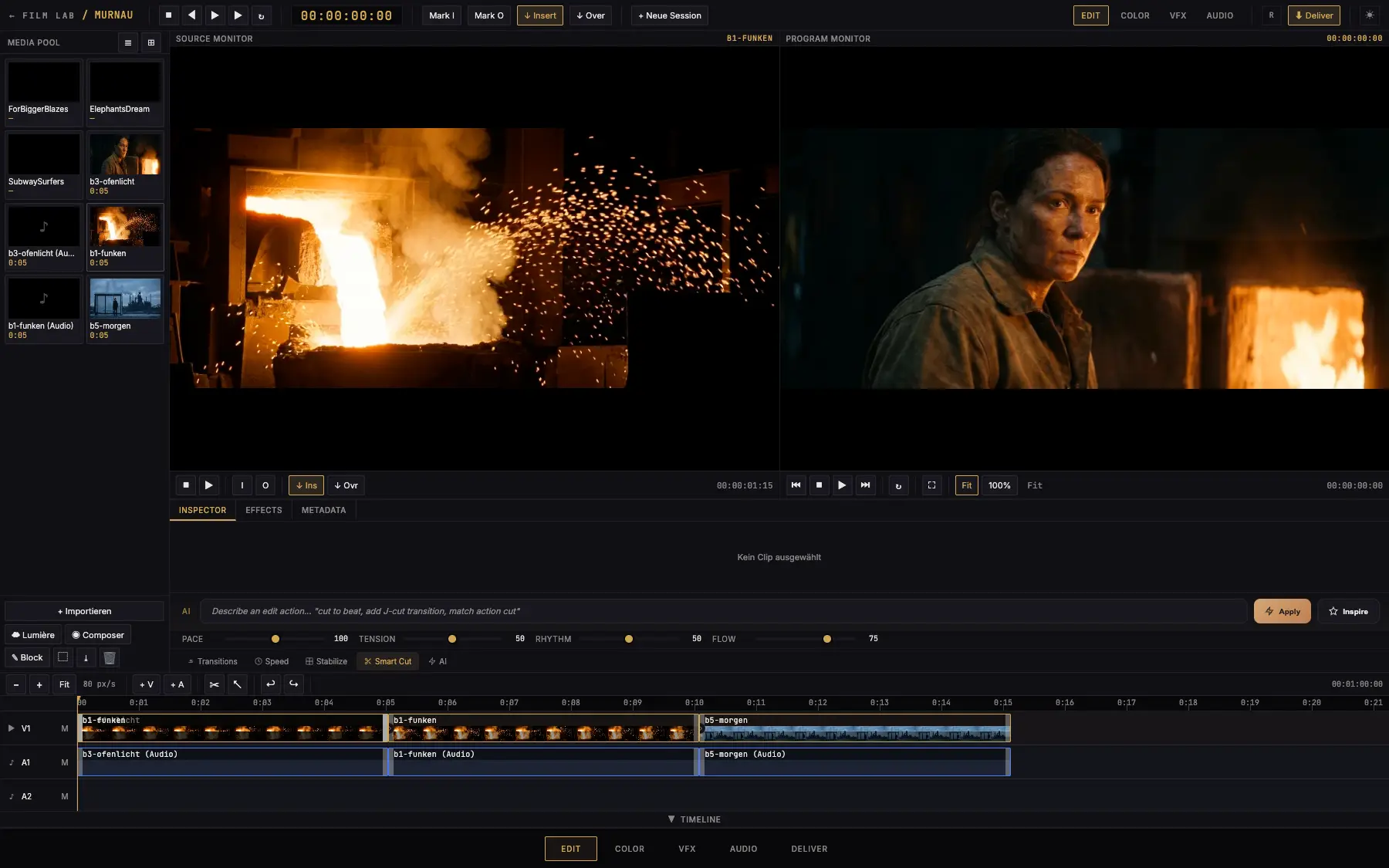1389x868 pixels.
Task: Open the AI tools option
Action: [x=438, y=661]
